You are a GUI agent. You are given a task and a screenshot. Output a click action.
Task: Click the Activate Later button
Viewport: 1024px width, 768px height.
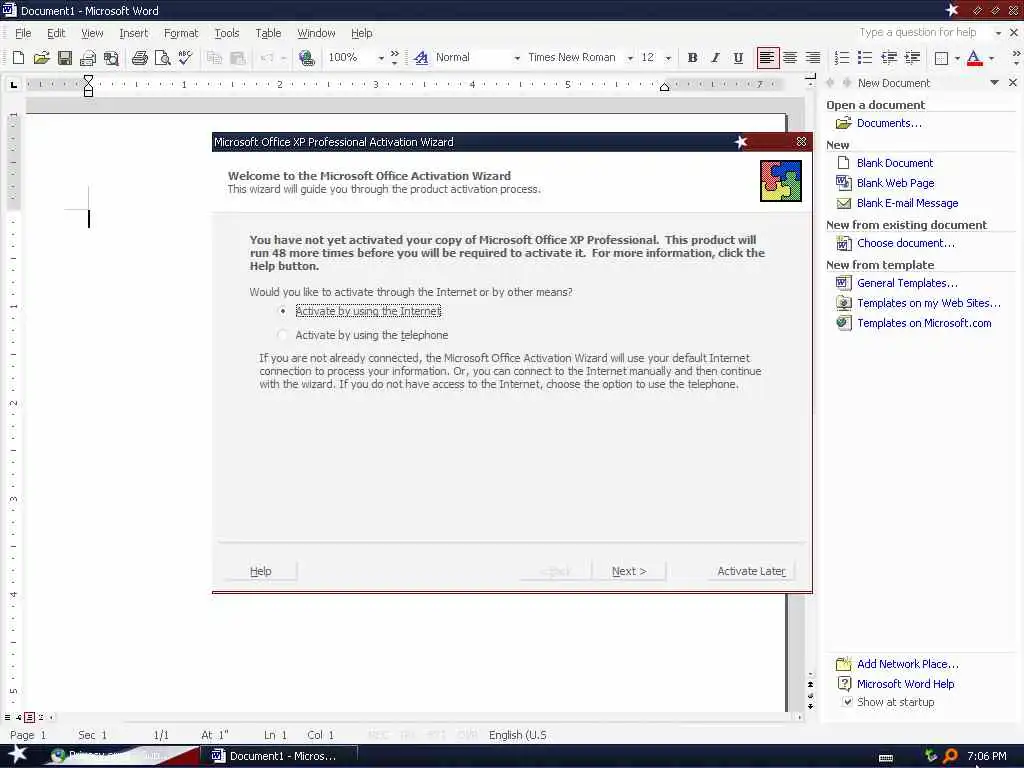751,571
